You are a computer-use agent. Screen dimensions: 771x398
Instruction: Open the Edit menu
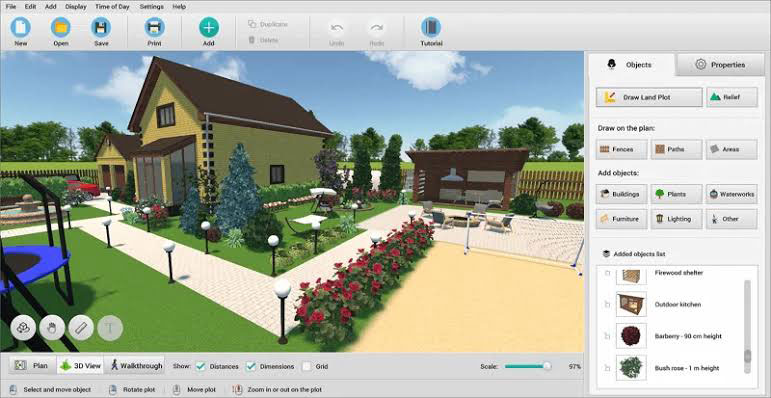tap(30, 7)
